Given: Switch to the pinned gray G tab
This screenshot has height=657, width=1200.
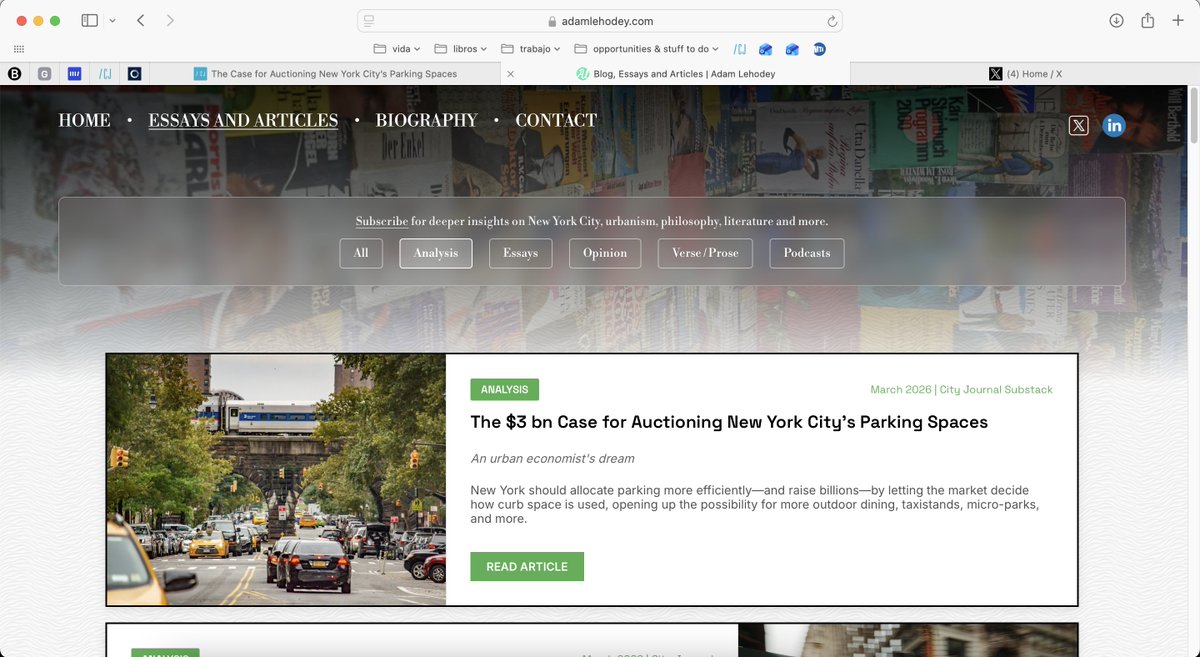Looking at the screenshot, I should click(x=45, y=73).
